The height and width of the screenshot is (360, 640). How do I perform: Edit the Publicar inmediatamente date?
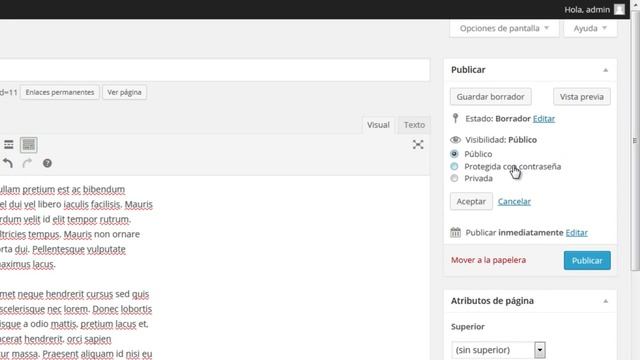click(576, 232)
